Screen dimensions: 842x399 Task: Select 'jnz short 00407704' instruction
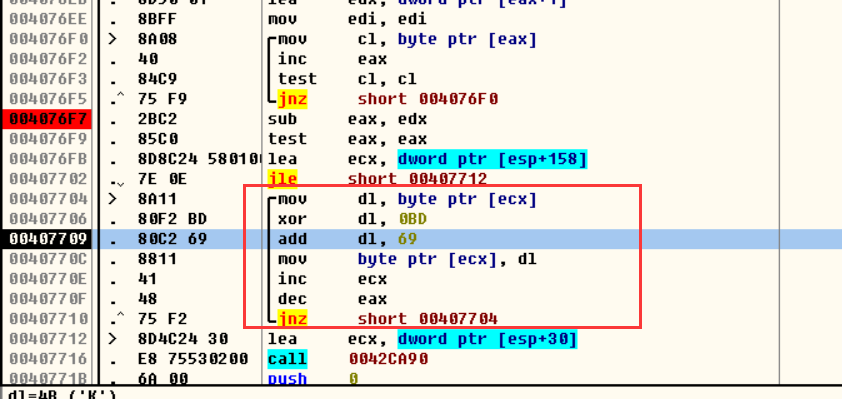pos(388,319)
